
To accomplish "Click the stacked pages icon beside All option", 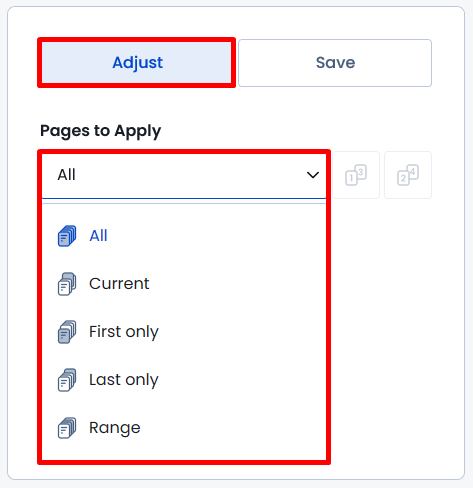I will (67, 236).
